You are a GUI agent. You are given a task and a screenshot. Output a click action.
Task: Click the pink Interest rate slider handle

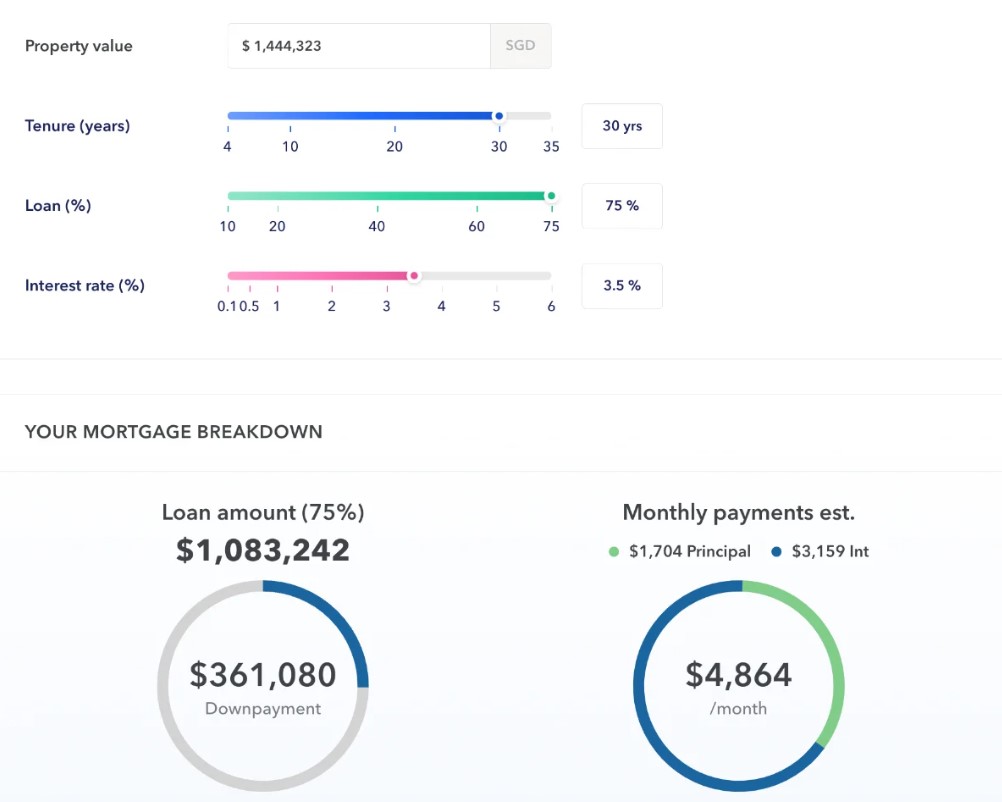pyautogui.click(x=414, y=276)
